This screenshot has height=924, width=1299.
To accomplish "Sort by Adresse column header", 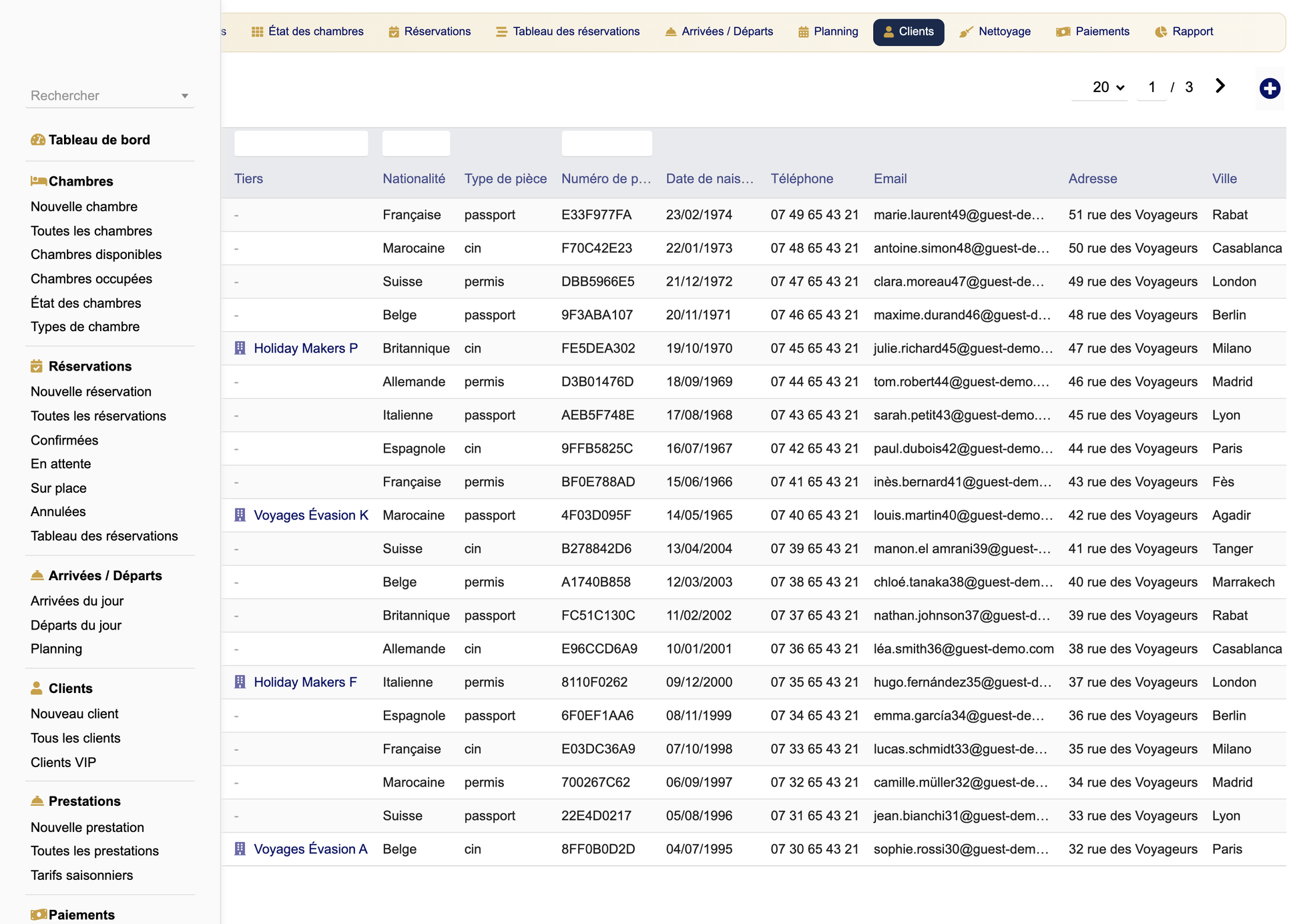I will 1093,178.
